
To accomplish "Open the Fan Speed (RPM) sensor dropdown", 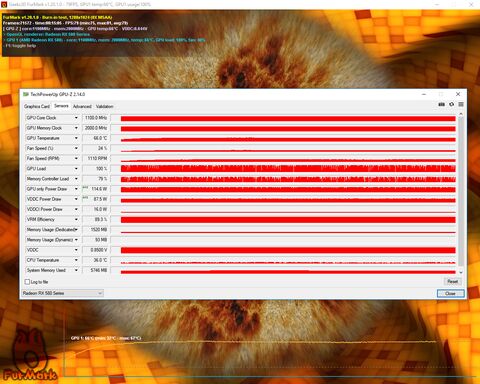I will 76,159.
